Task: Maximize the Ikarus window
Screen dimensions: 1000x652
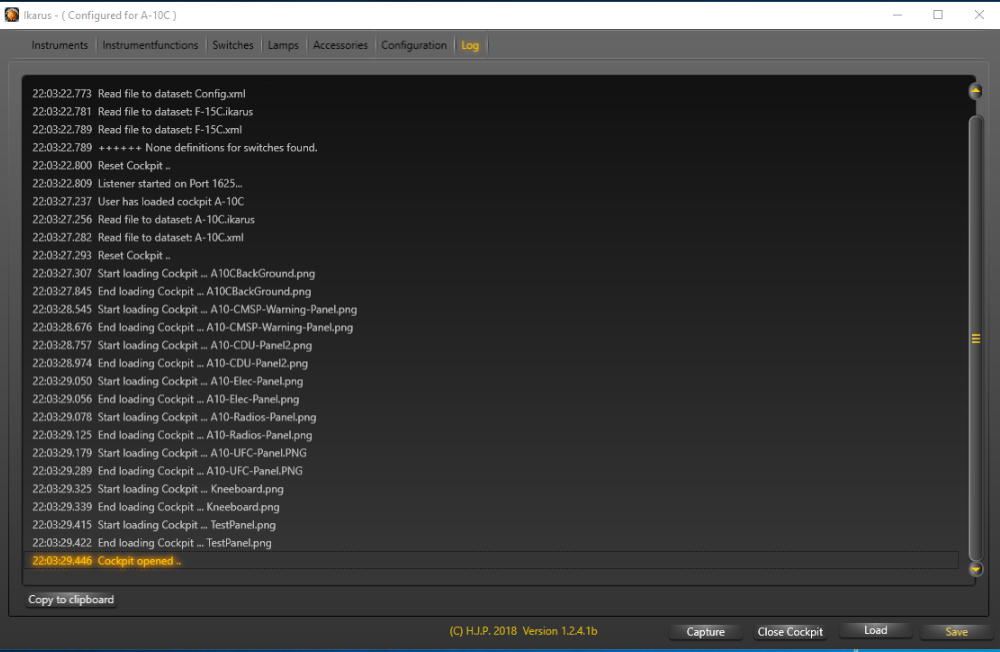Action: (938, 15)
